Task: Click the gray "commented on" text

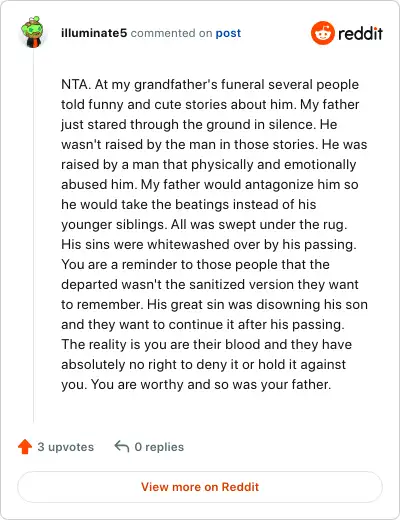Action: click(x=171, y=33)
